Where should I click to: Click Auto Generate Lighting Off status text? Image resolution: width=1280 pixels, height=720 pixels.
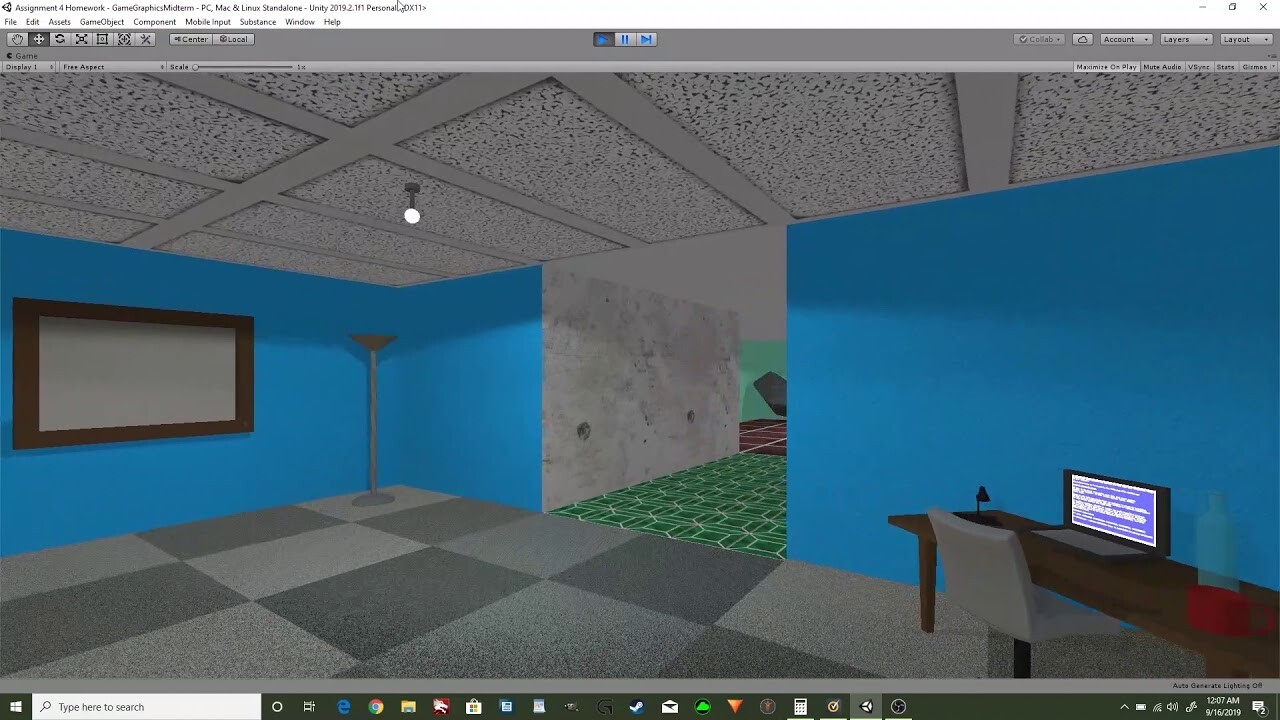click(x=1217, y=686)
